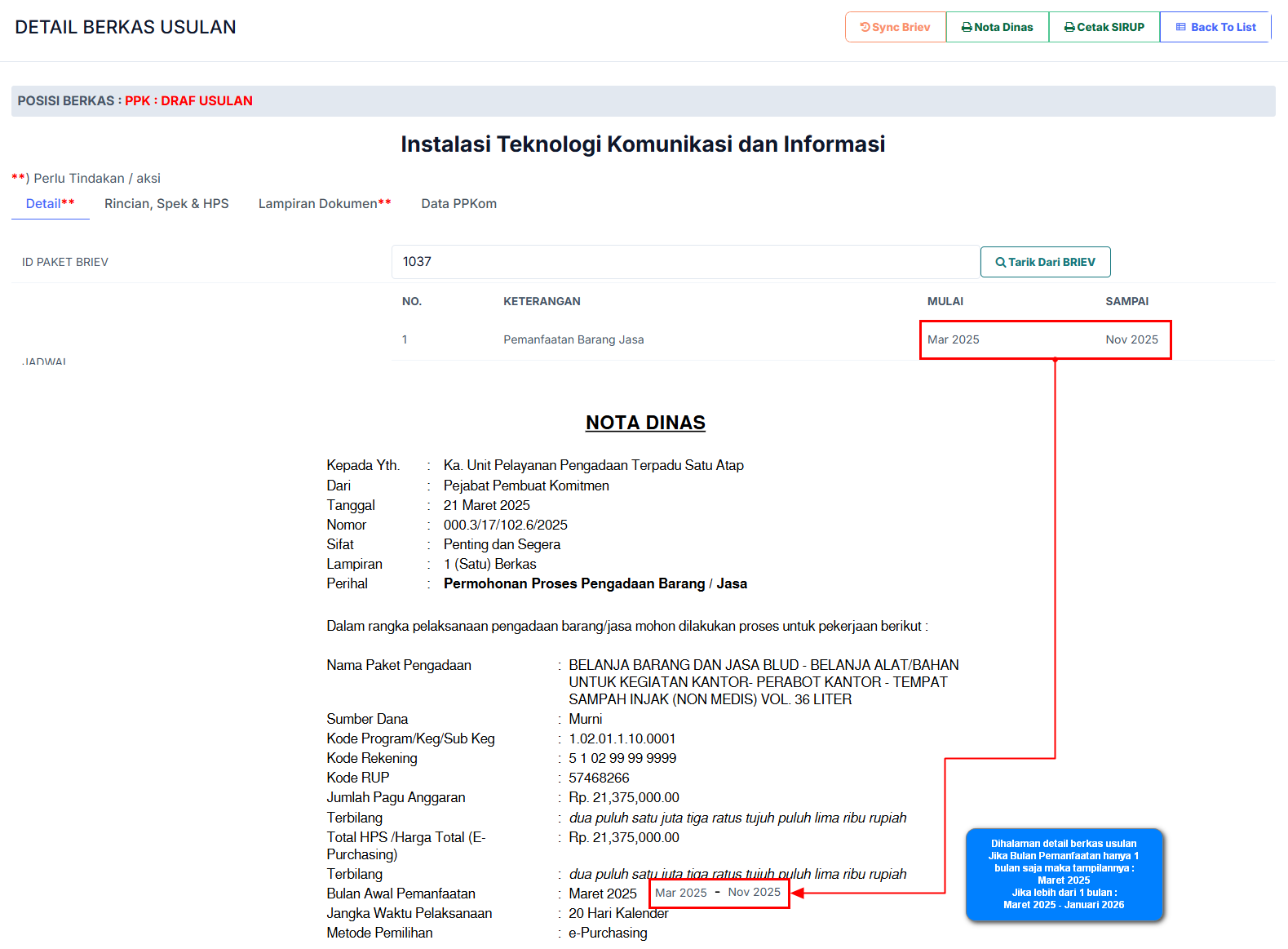Click the Nov 2025 end date cell
1288x949 pixels.
[x=1131, y=339]
